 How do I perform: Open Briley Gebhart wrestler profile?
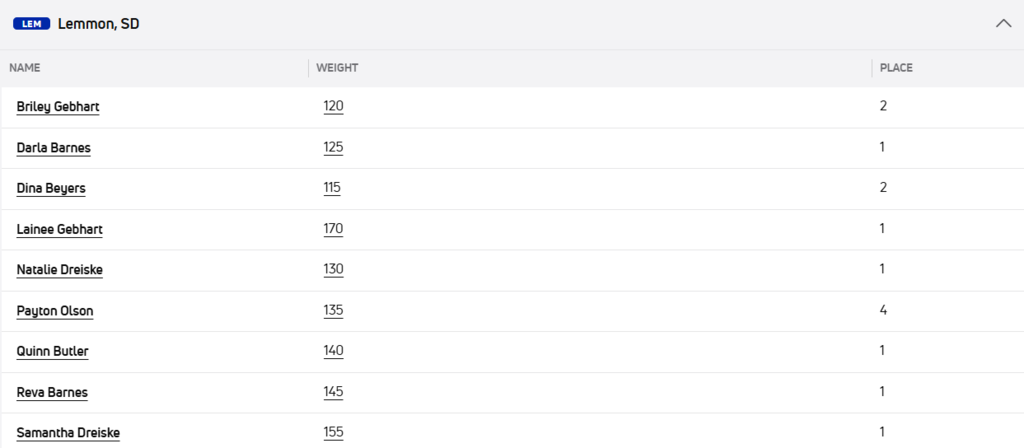tap(58, 106)
